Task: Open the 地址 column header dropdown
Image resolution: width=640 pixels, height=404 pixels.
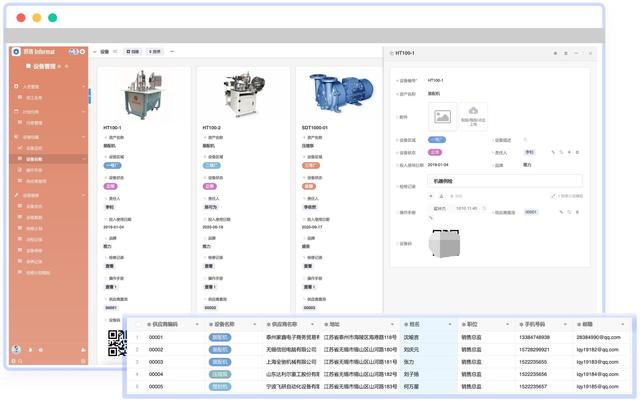Action: click(392, 324)
